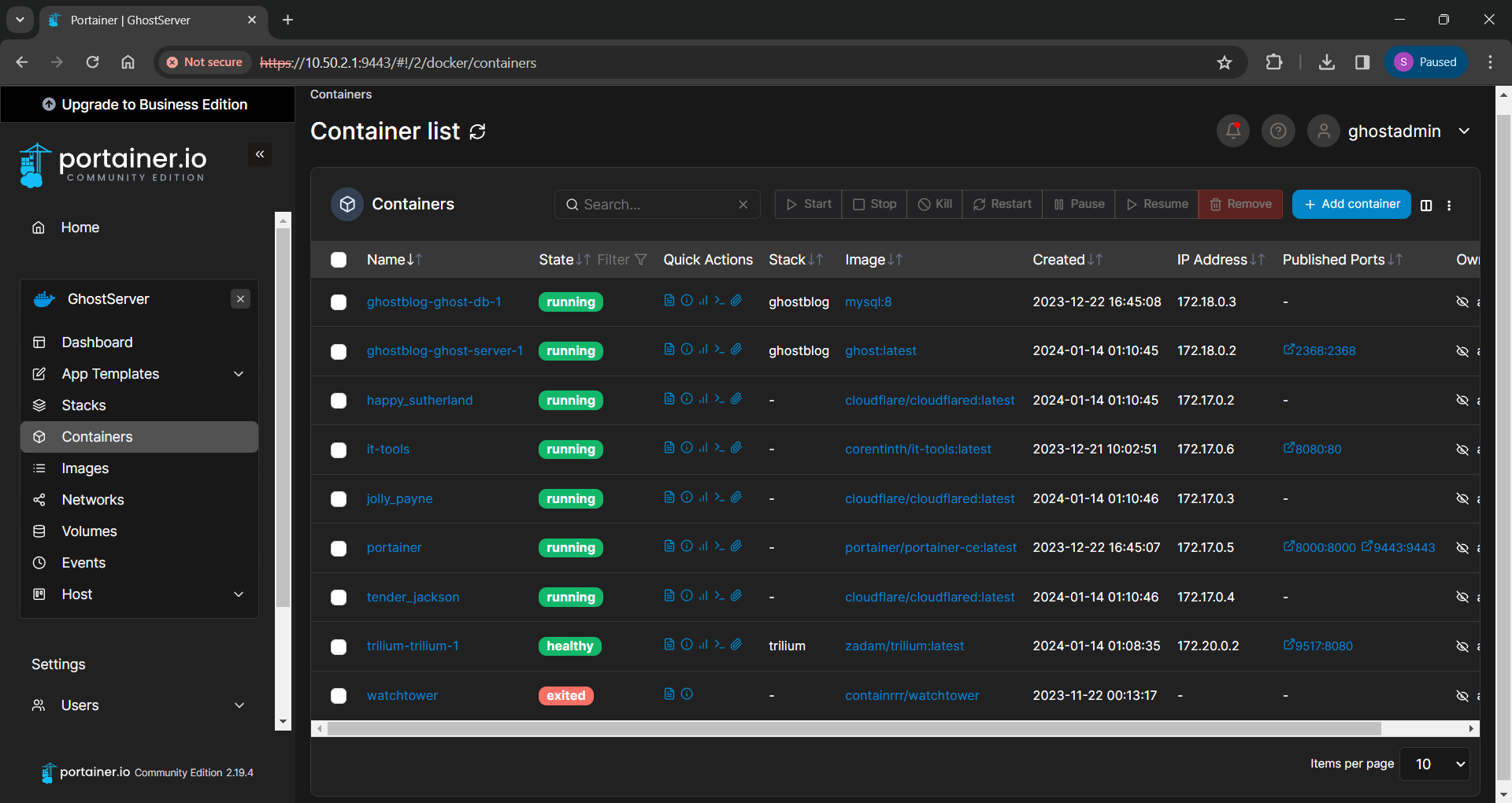Check the it-tools row checkbox

click(339, 450)
